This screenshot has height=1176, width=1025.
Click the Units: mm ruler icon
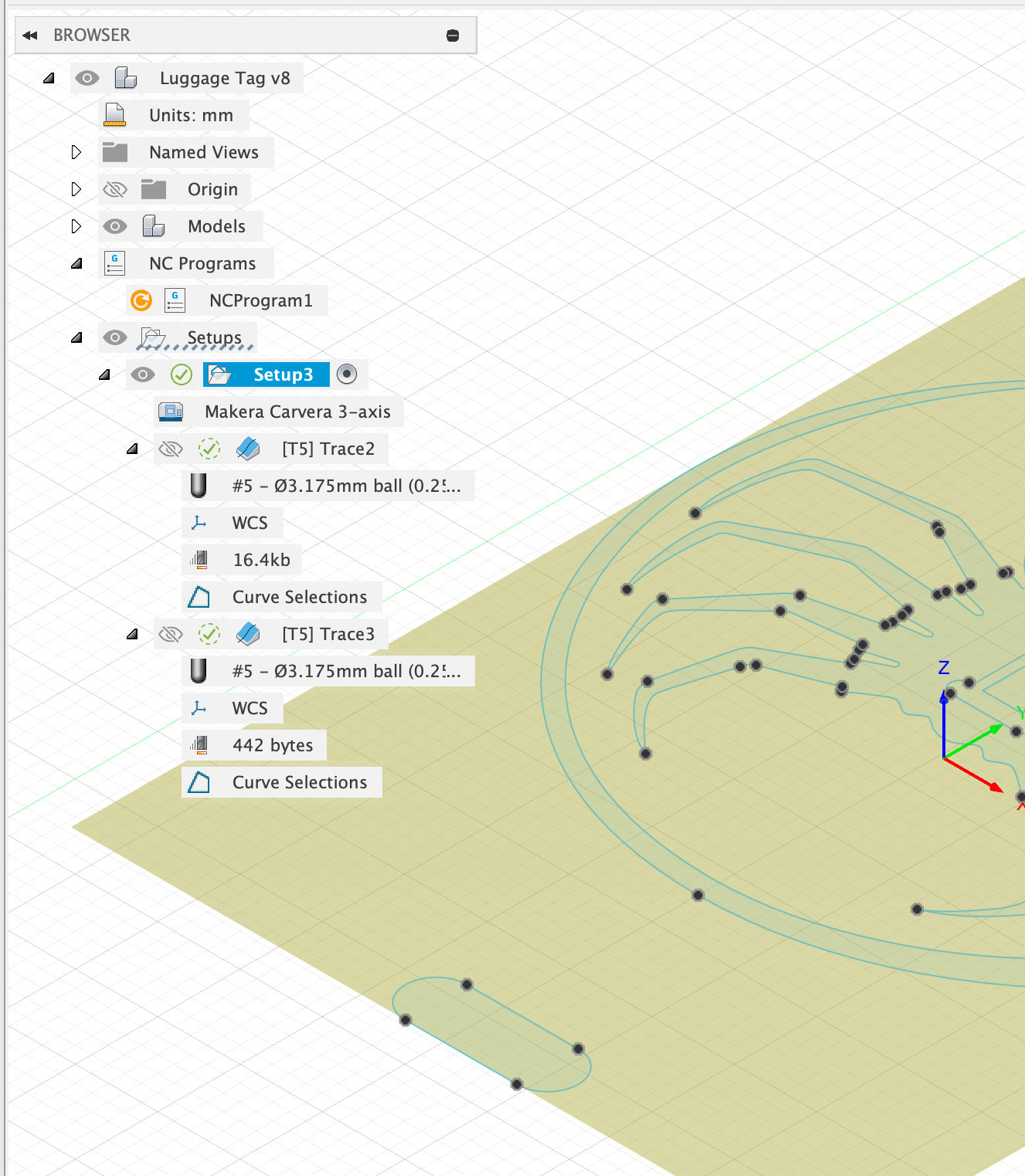click(114, 114)
